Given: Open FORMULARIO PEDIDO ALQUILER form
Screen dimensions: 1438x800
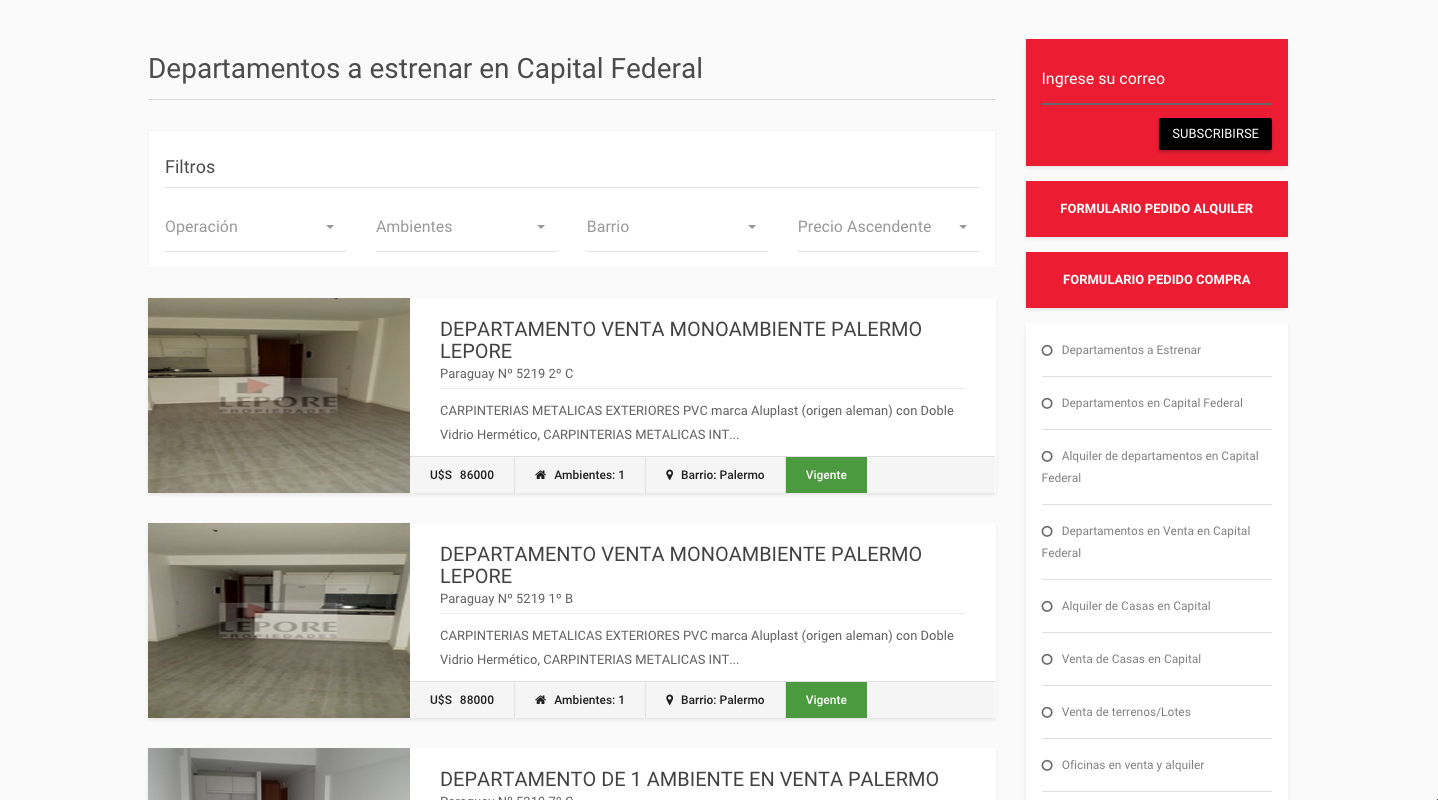Looking at the screenshot, I should coord(1157,209).
